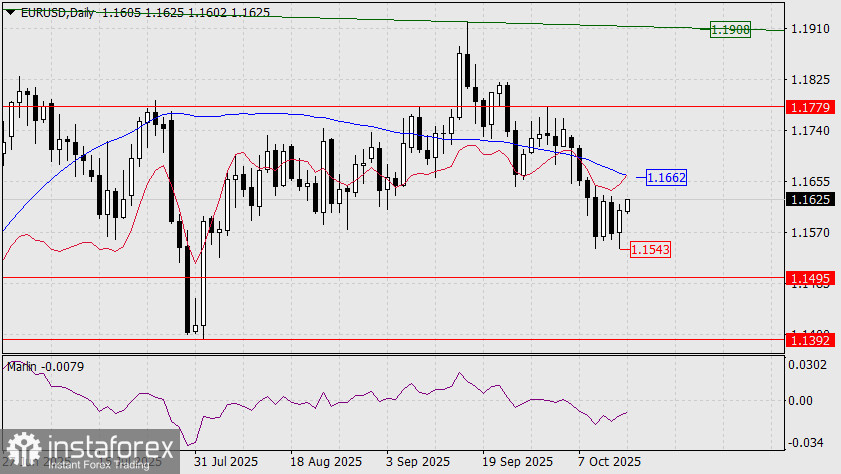Click the 1.1392 red level label
The width and height of the screenshot is (841, 474).
point(810,340)
